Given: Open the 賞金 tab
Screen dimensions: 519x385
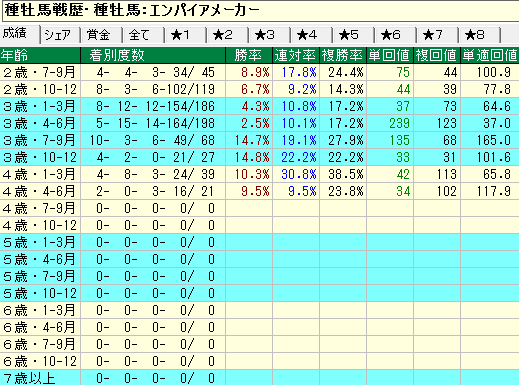Looking at the screenshot, I should [102, 35].
